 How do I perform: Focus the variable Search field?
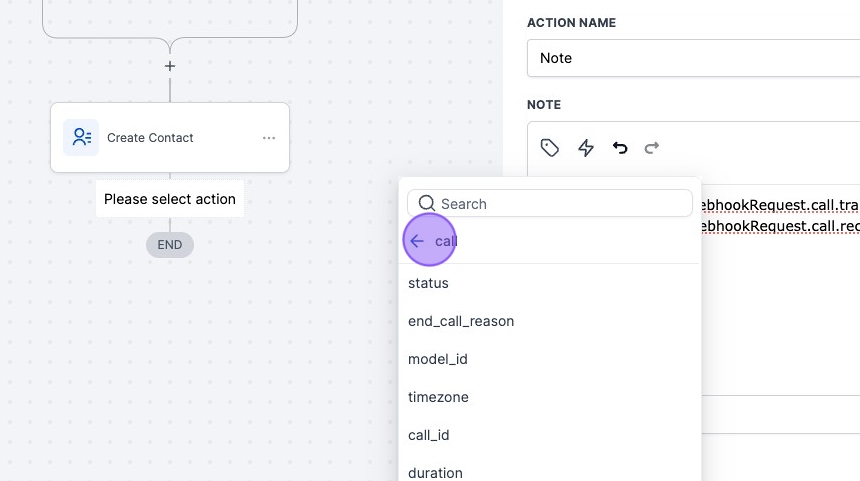(x=562, y=204)
